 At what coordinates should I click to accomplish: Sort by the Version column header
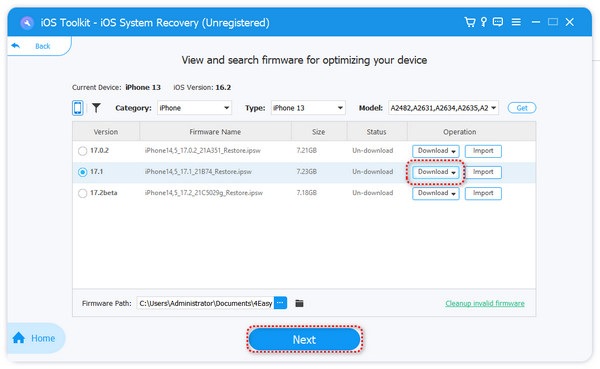pyautogui.click(x=106, y=132)
